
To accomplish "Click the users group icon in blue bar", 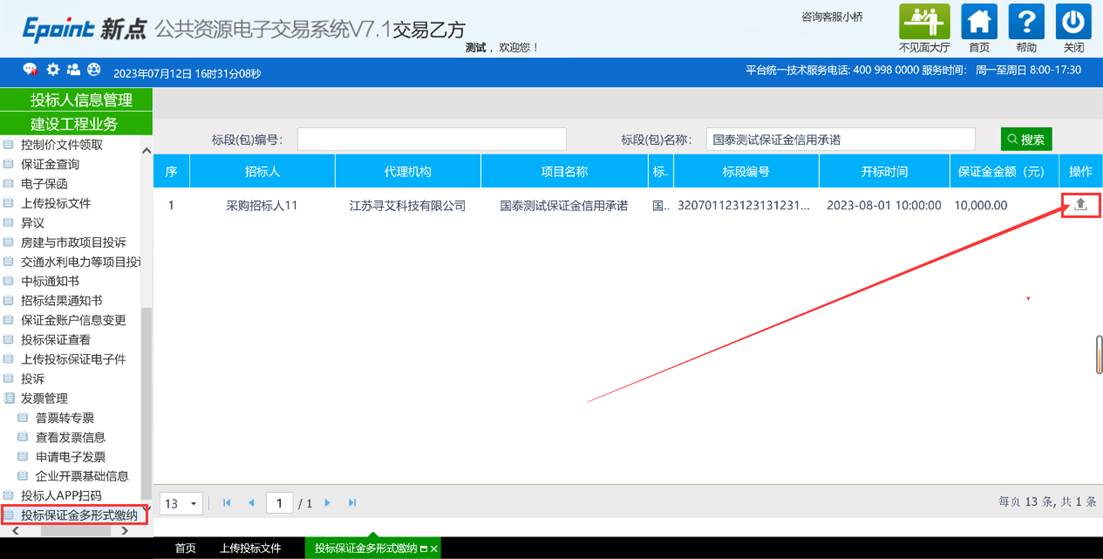I will (x=73, y=70).
